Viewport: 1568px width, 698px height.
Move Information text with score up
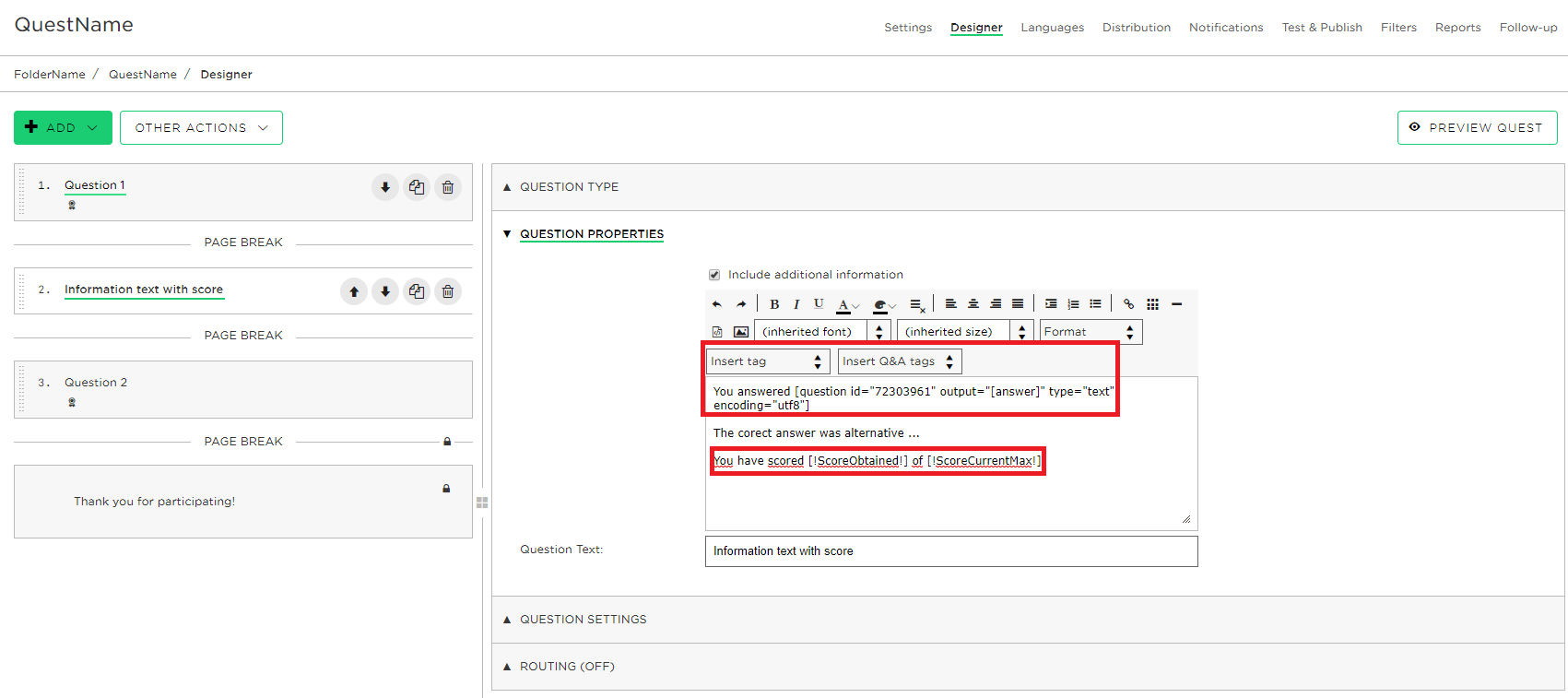point(354,291)
